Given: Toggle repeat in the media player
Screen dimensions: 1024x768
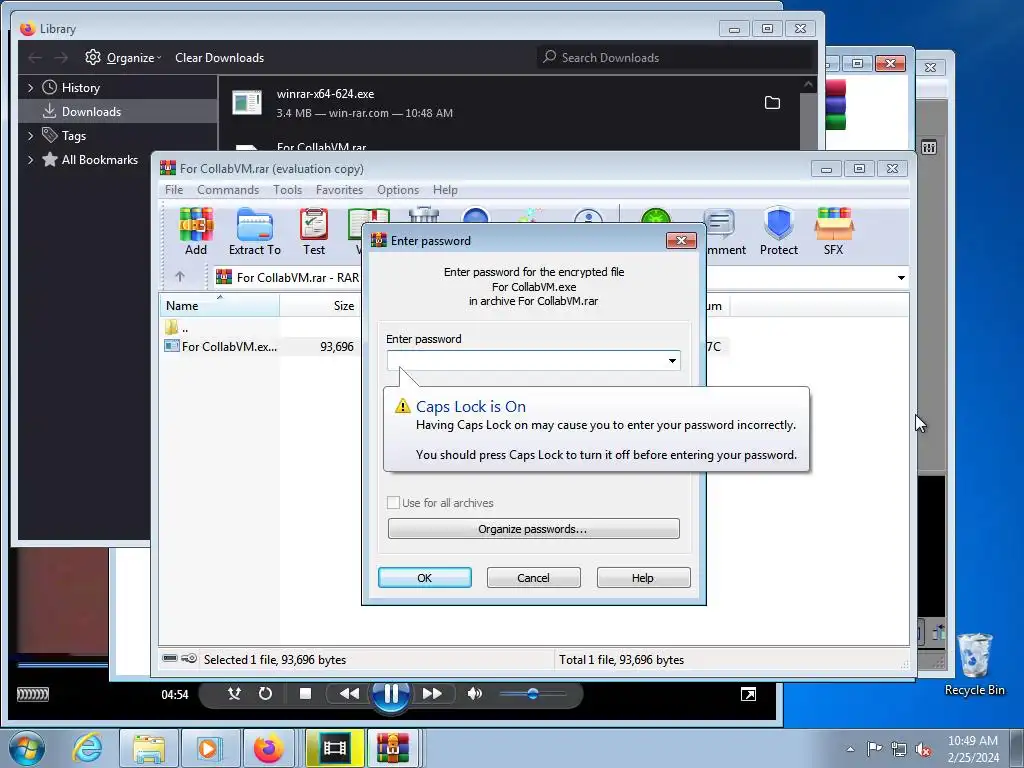Looking at the screenshot, I should (265, 694).
